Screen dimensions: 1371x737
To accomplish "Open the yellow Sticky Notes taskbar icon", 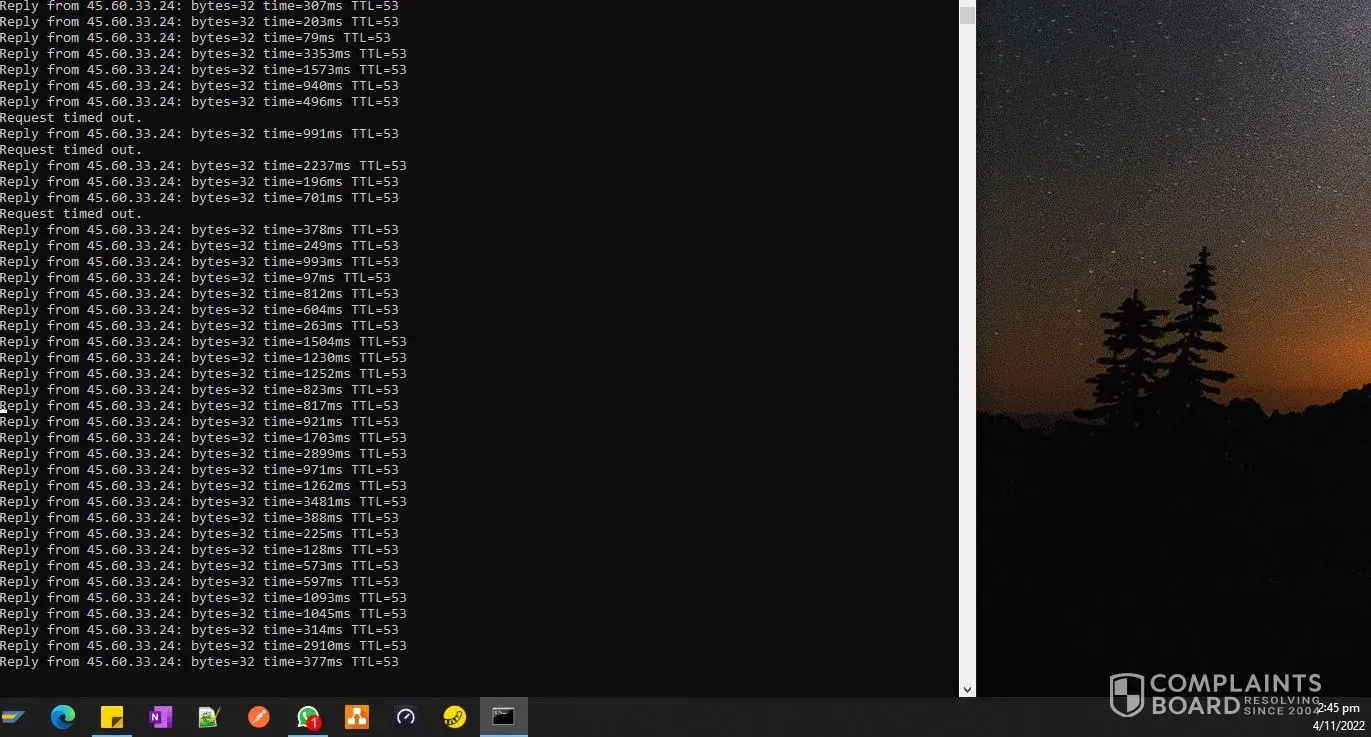I will point(112,717).
